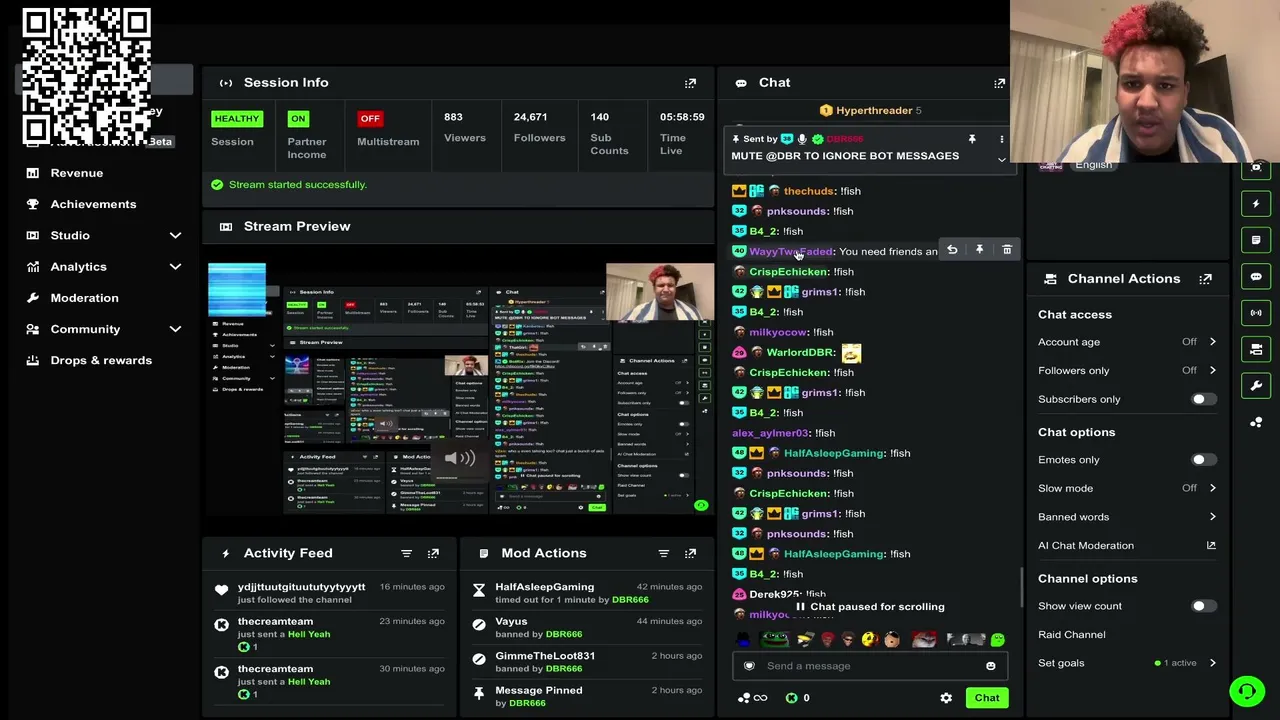
Task: Click DBR666 link in HalfAsleepGaming timeout entry
Action: [630, 600]
